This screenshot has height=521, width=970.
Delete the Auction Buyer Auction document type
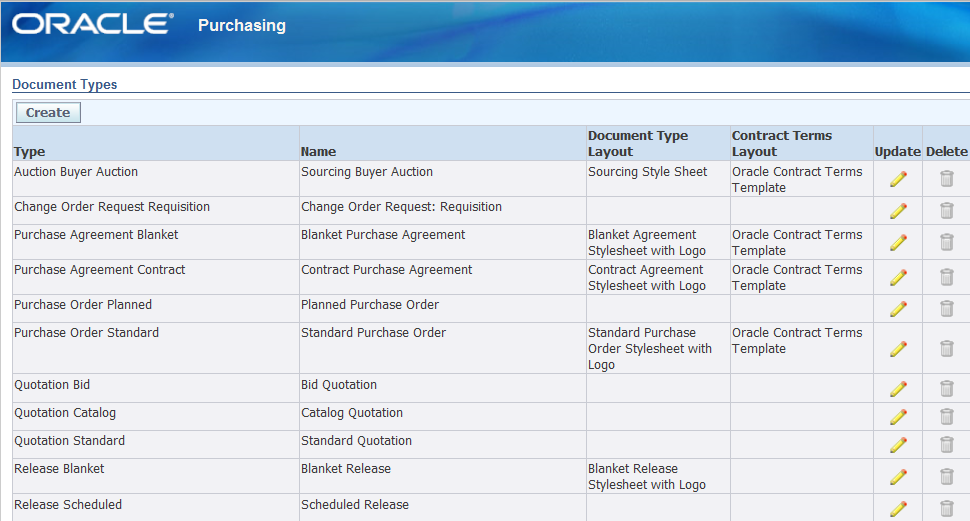pos(946,179)
